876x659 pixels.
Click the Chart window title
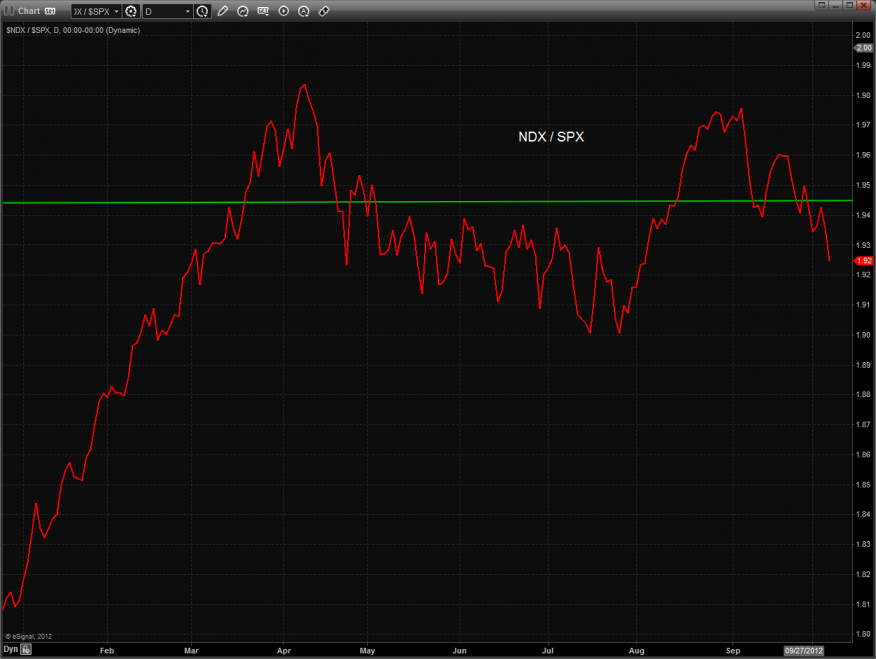[29, 11]
